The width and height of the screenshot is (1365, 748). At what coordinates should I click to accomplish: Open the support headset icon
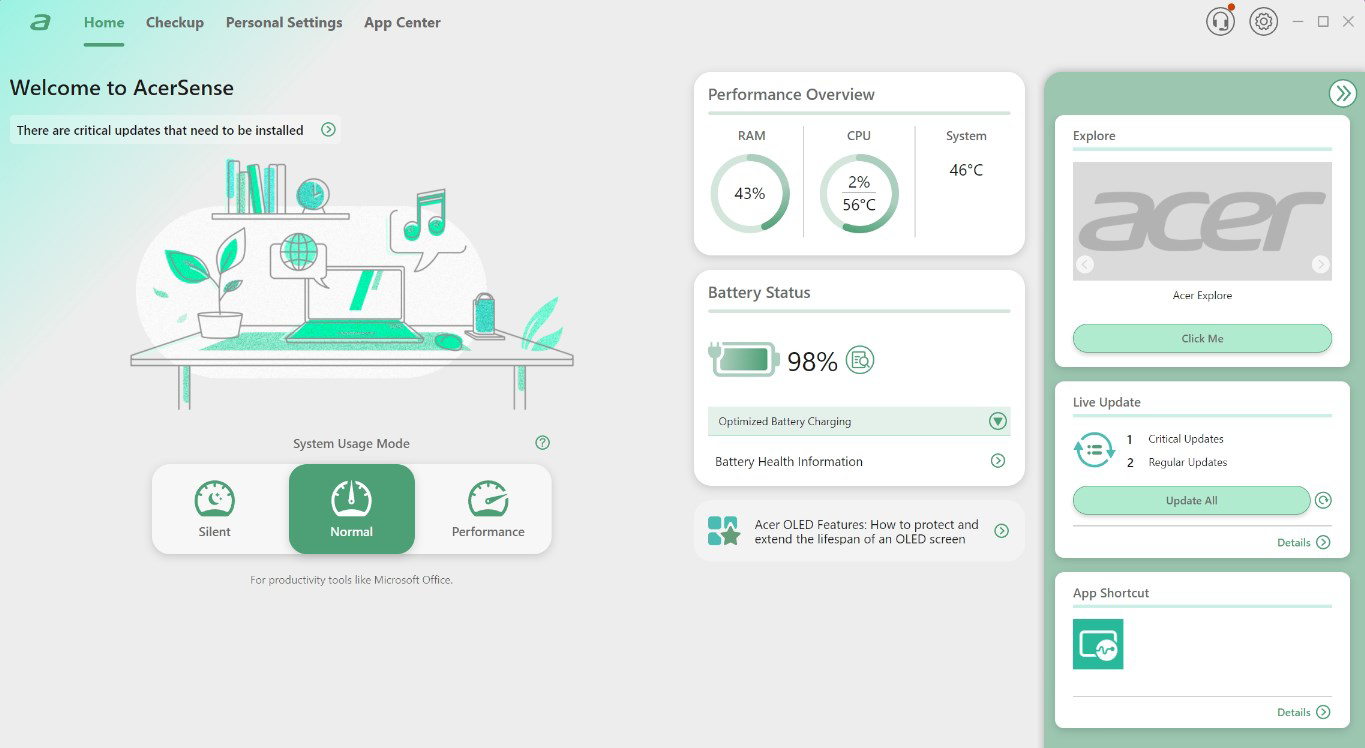click(x=1220, y=21)
